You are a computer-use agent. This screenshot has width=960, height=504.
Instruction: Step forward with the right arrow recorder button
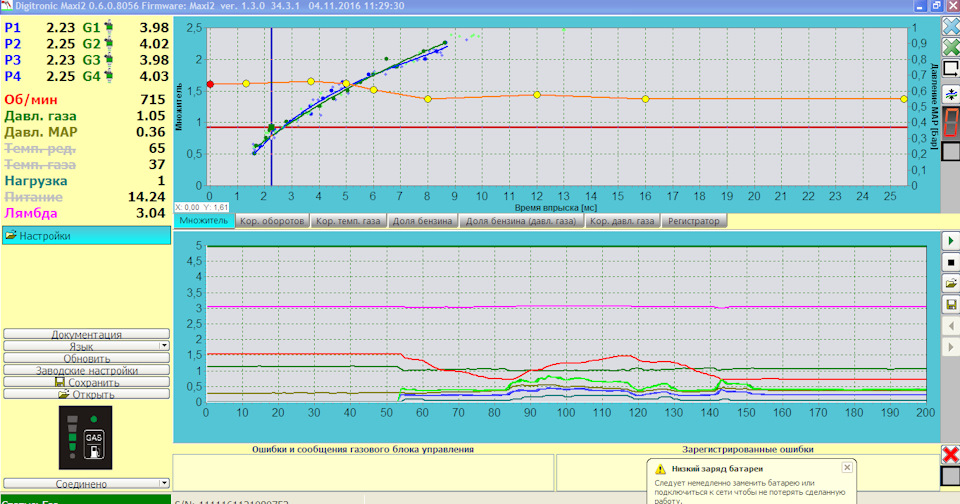pos(951,347)
